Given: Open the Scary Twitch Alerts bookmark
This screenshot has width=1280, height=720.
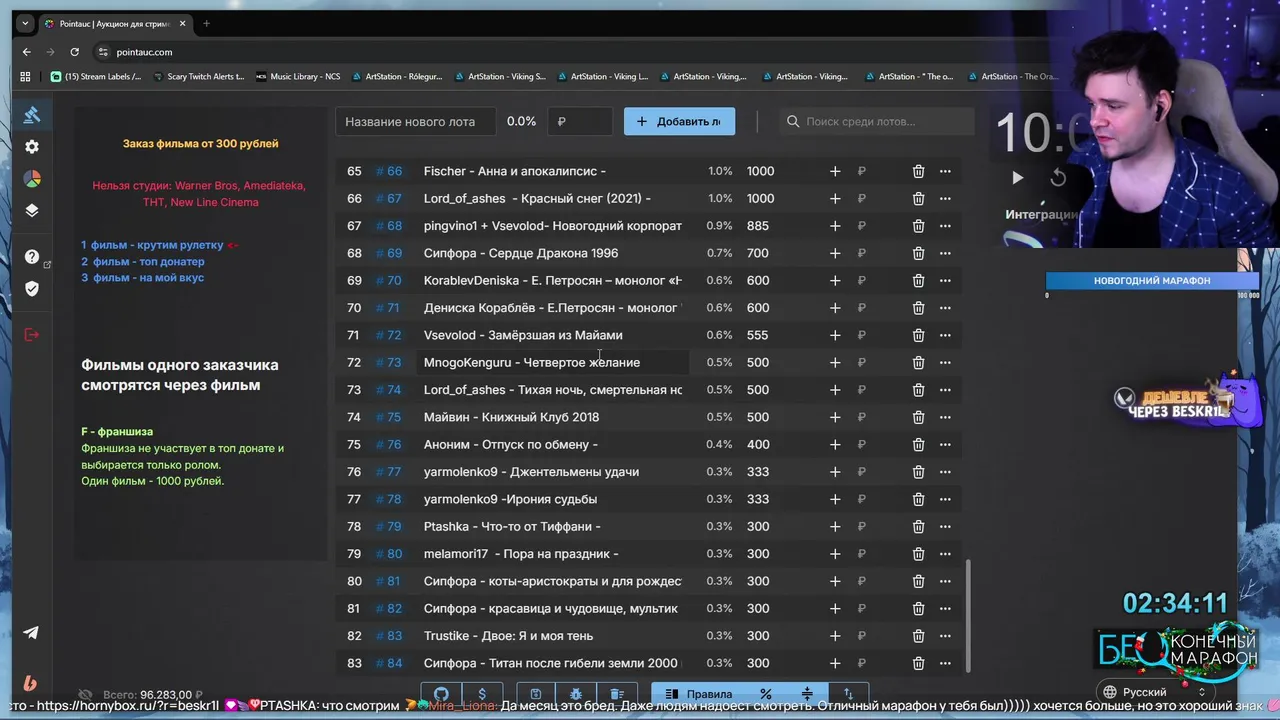Looking at the screenshot, I should [198, 76].
